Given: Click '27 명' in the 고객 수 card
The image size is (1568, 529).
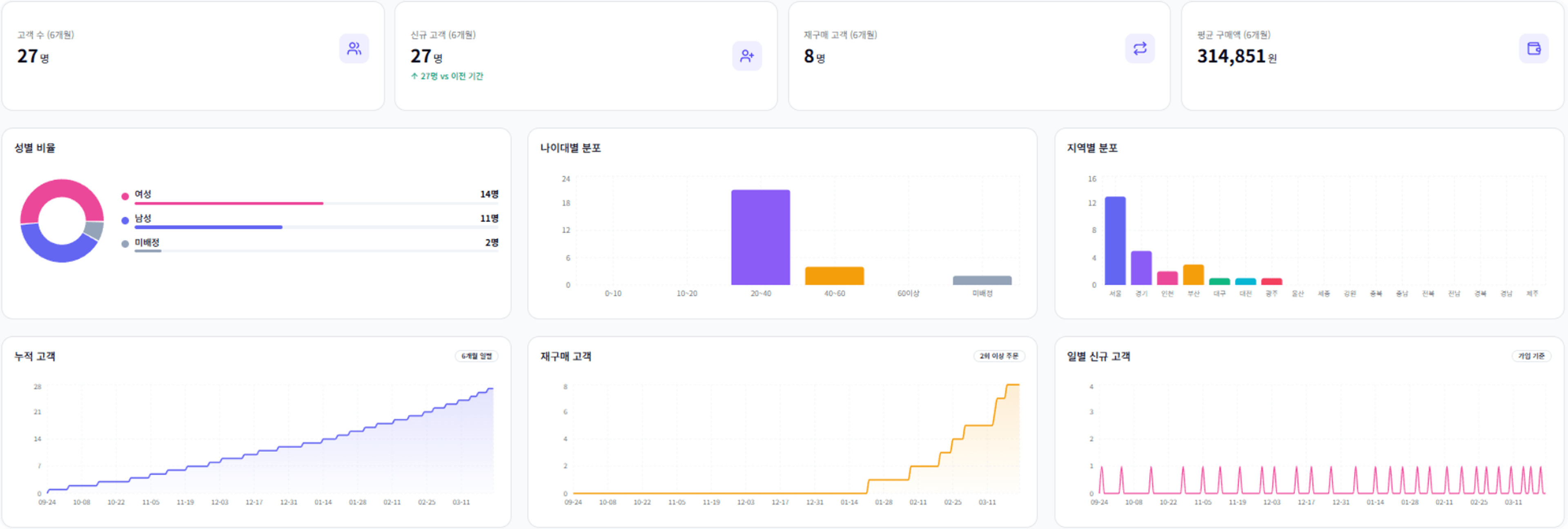Looking at the screenshot, I should pos(33,56).
